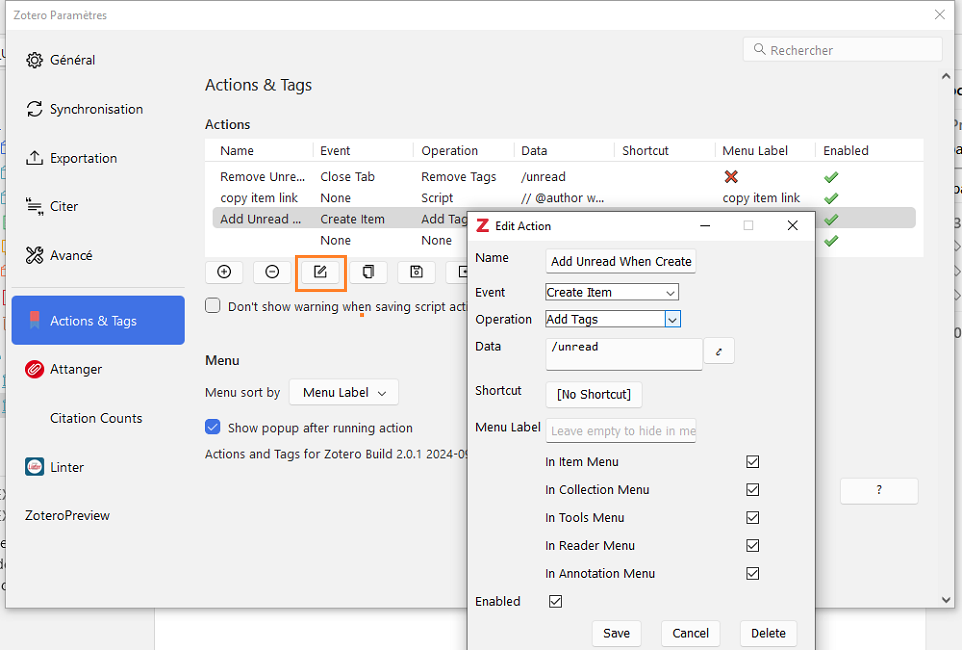The image size is (962, 650).
Task: Click the Menu Label input field
Action: [x=621, y=431]
